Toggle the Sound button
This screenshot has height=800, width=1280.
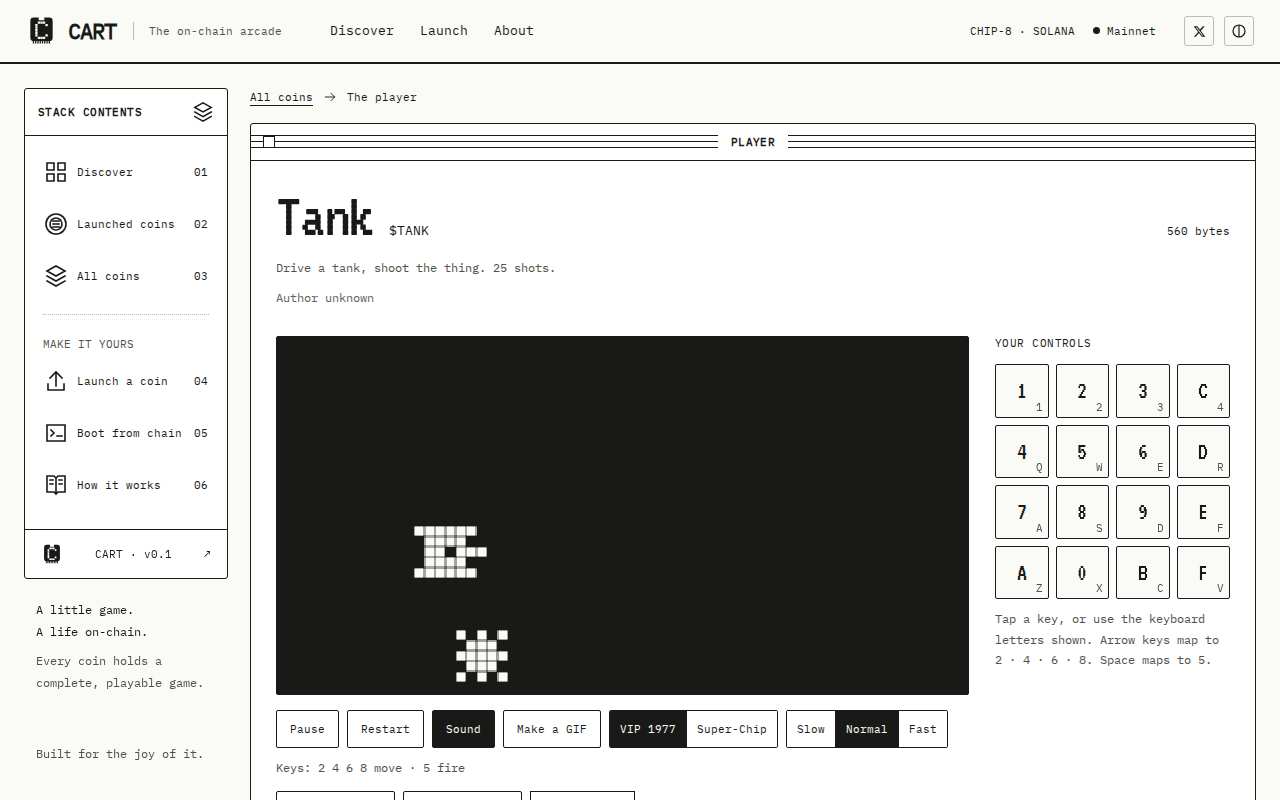coord(463,729)
